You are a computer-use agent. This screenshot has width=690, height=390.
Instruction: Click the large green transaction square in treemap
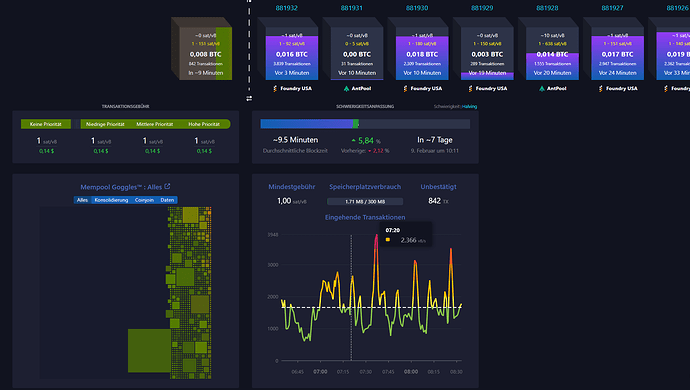click(x=149, y=350)
